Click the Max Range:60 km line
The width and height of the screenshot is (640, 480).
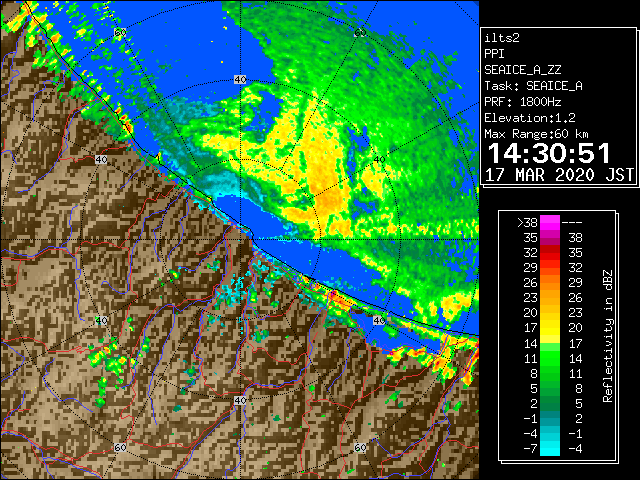point(536,134)
